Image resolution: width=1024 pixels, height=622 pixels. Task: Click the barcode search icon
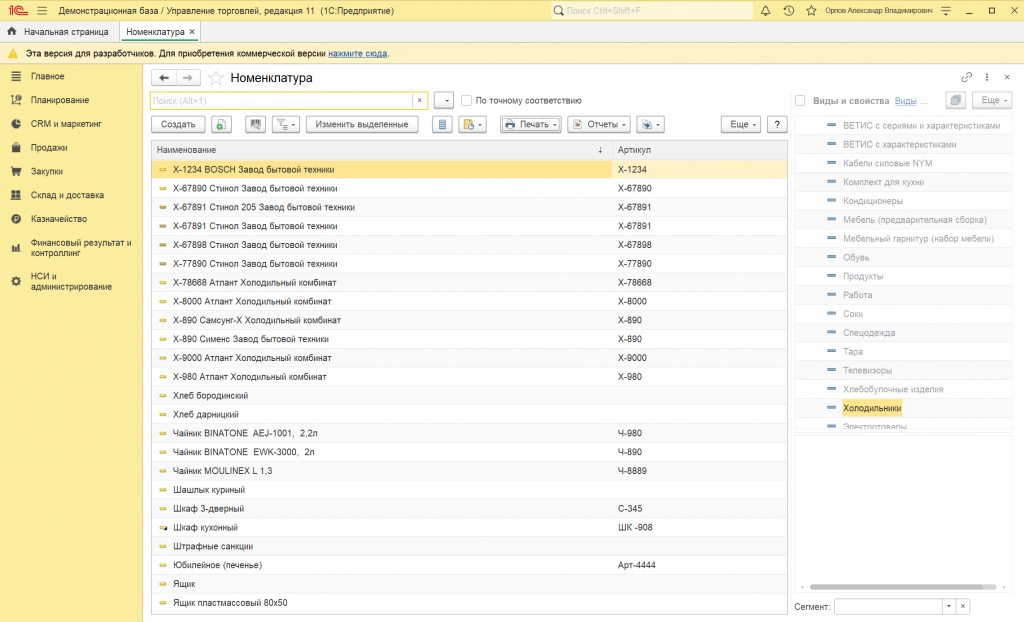tap(255, 125)
